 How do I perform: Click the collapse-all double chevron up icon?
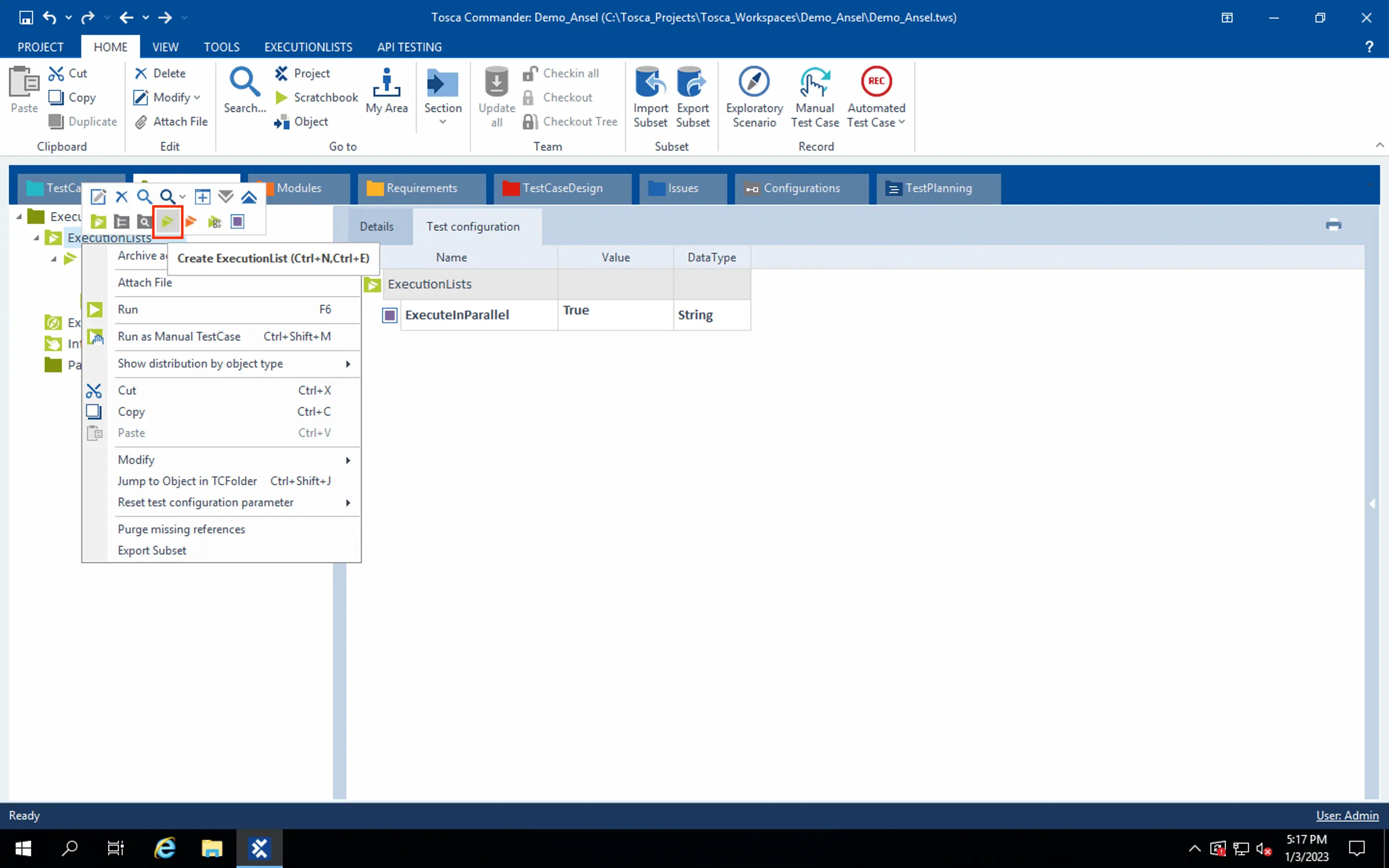click(248, 197)
